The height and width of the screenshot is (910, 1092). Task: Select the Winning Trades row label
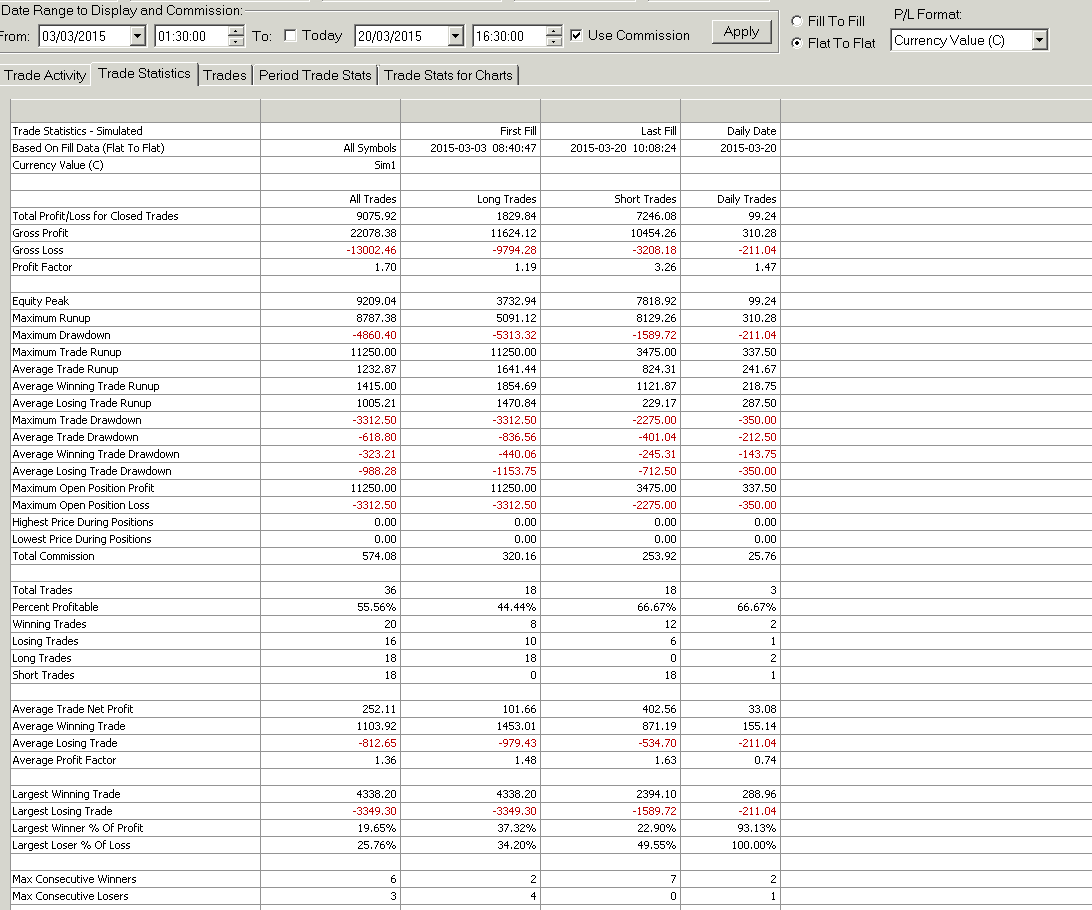49,625
